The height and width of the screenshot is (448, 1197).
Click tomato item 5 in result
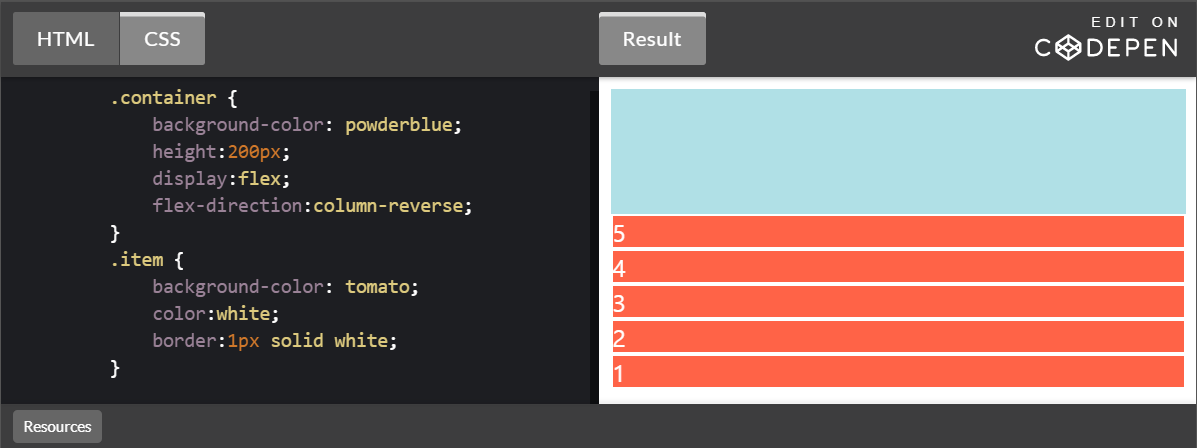pyautogui.click(x=897, y=232)
